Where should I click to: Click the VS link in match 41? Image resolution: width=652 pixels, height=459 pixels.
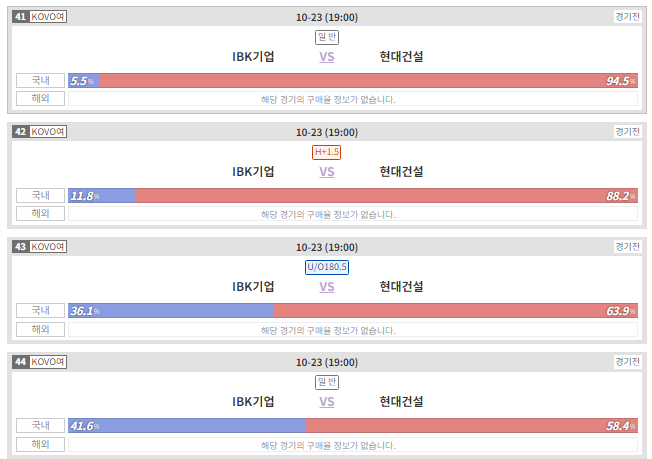[326, 57]
